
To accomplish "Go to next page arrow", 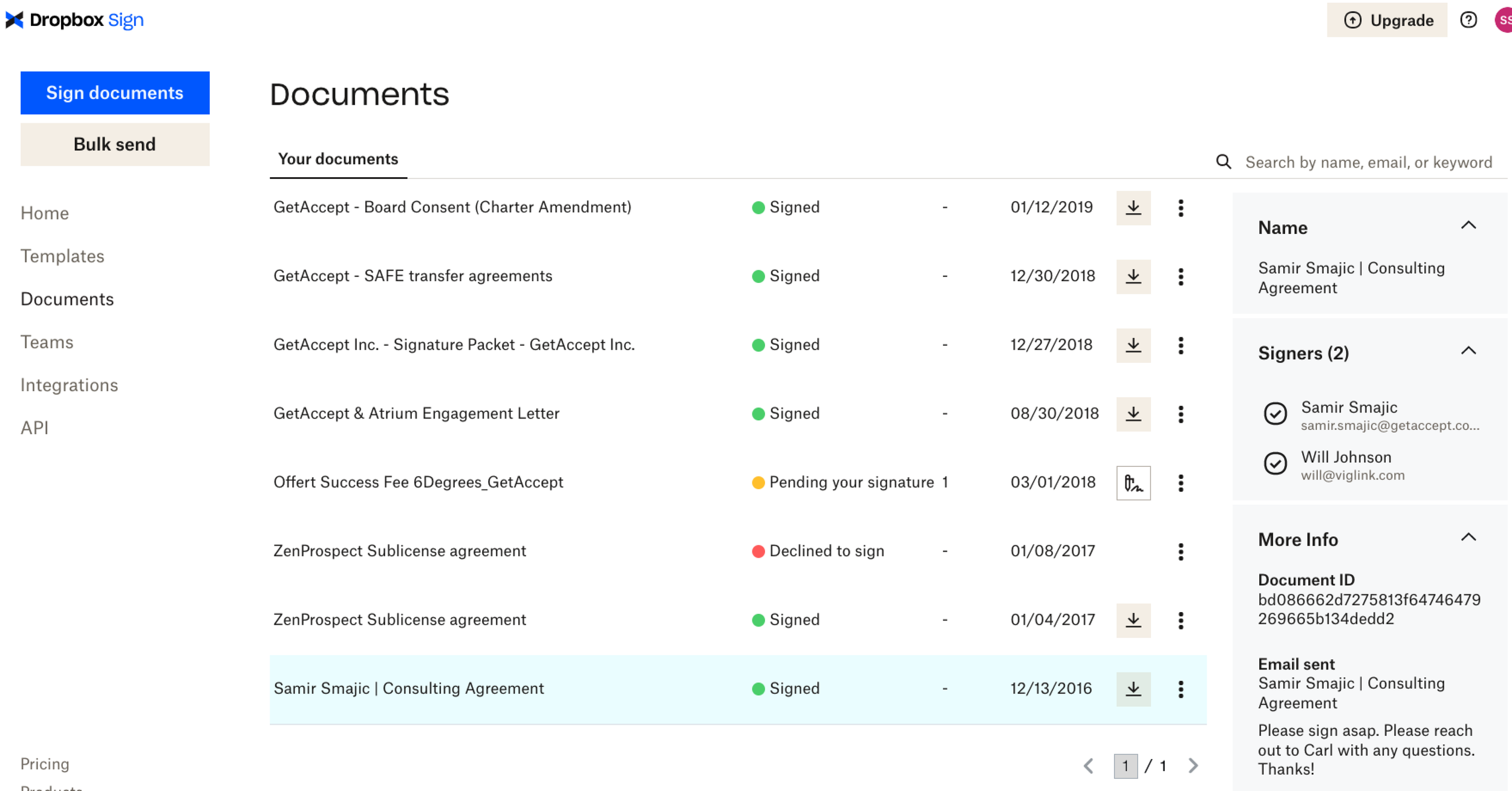I will [1193, 766].
